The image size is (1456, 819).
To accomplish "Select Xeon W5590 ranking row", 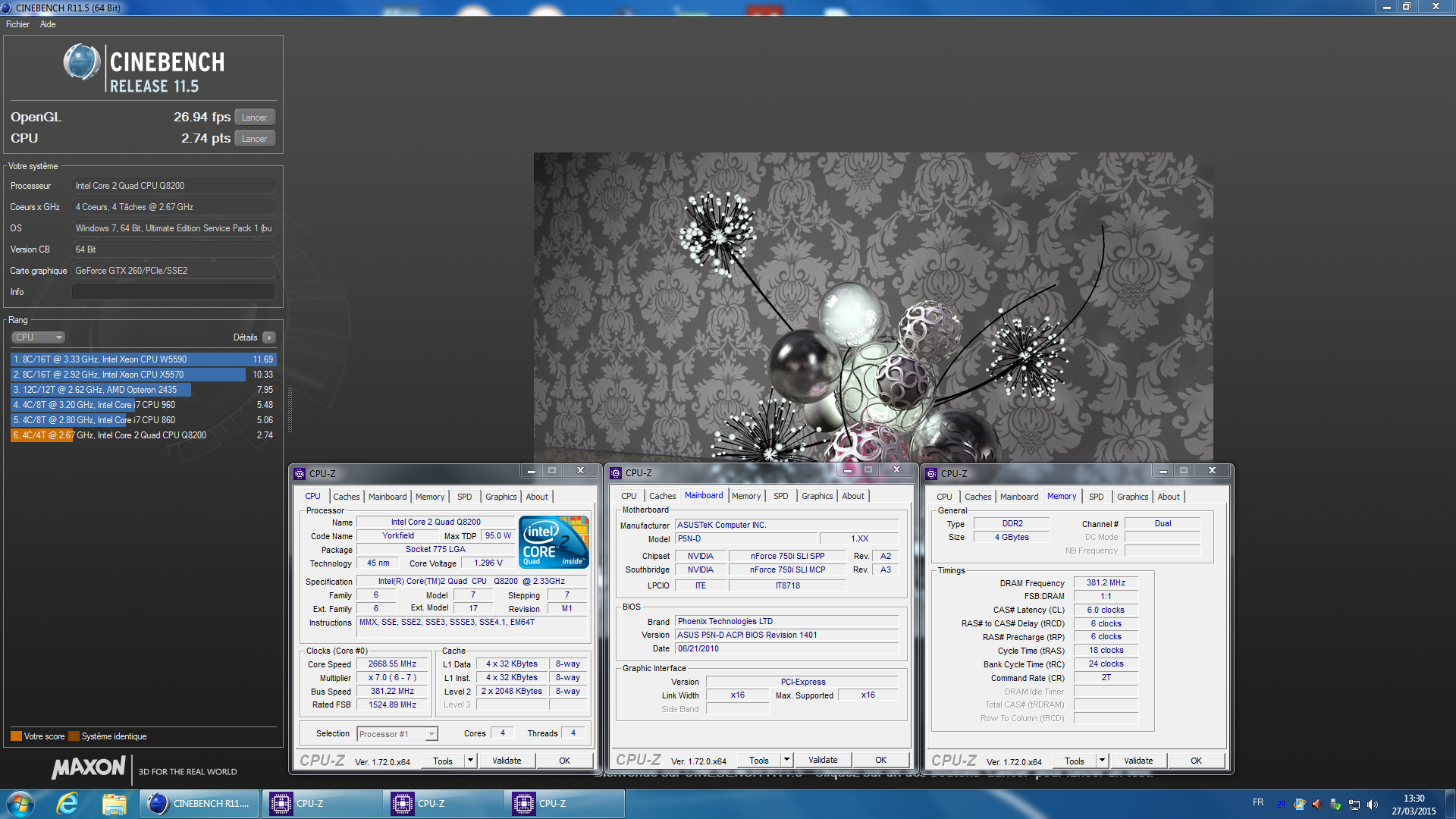I will click(x=143, y=359).
